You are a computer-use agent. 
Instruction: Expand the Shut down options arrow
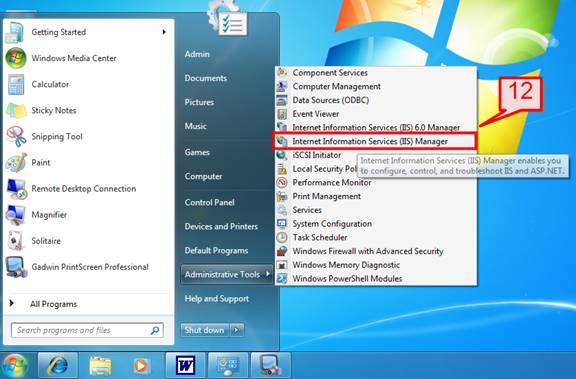tap(237, 330)
